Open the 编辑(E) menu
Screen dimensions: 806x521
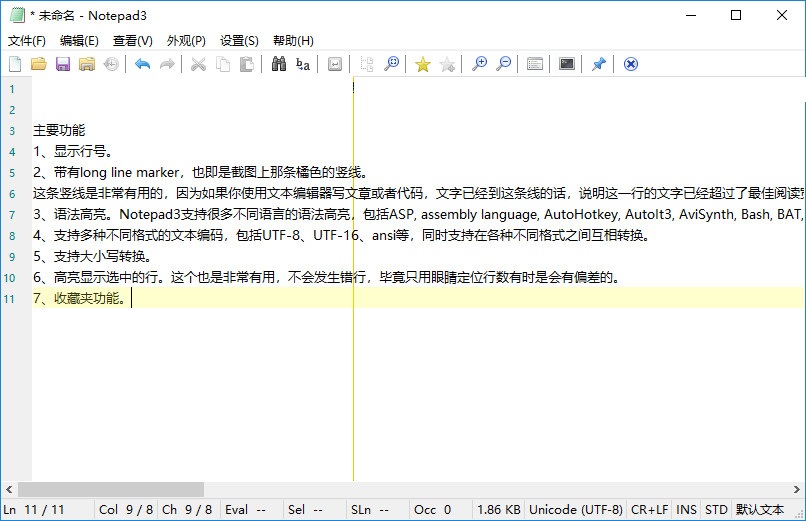[79, 41]
